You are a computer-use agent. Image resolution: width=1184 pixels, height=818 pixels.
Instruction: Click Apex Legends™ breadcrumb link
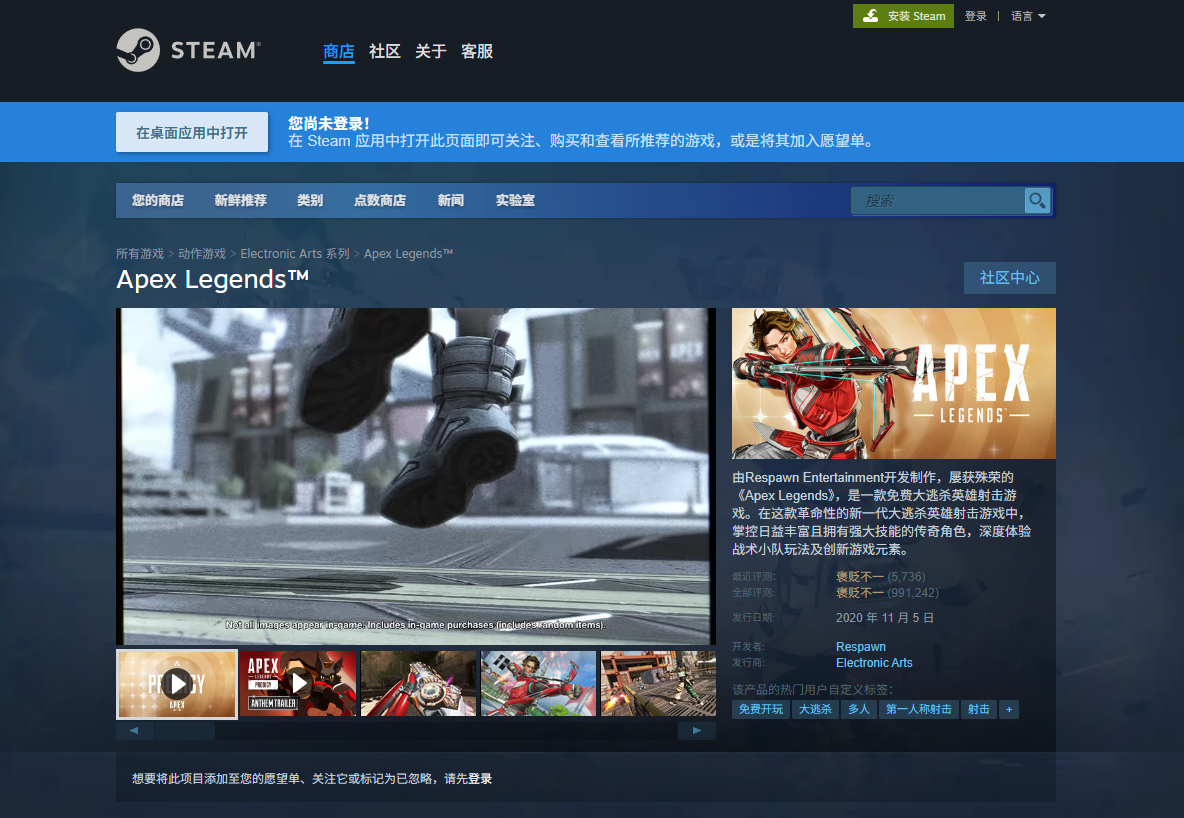click(409, 254)
